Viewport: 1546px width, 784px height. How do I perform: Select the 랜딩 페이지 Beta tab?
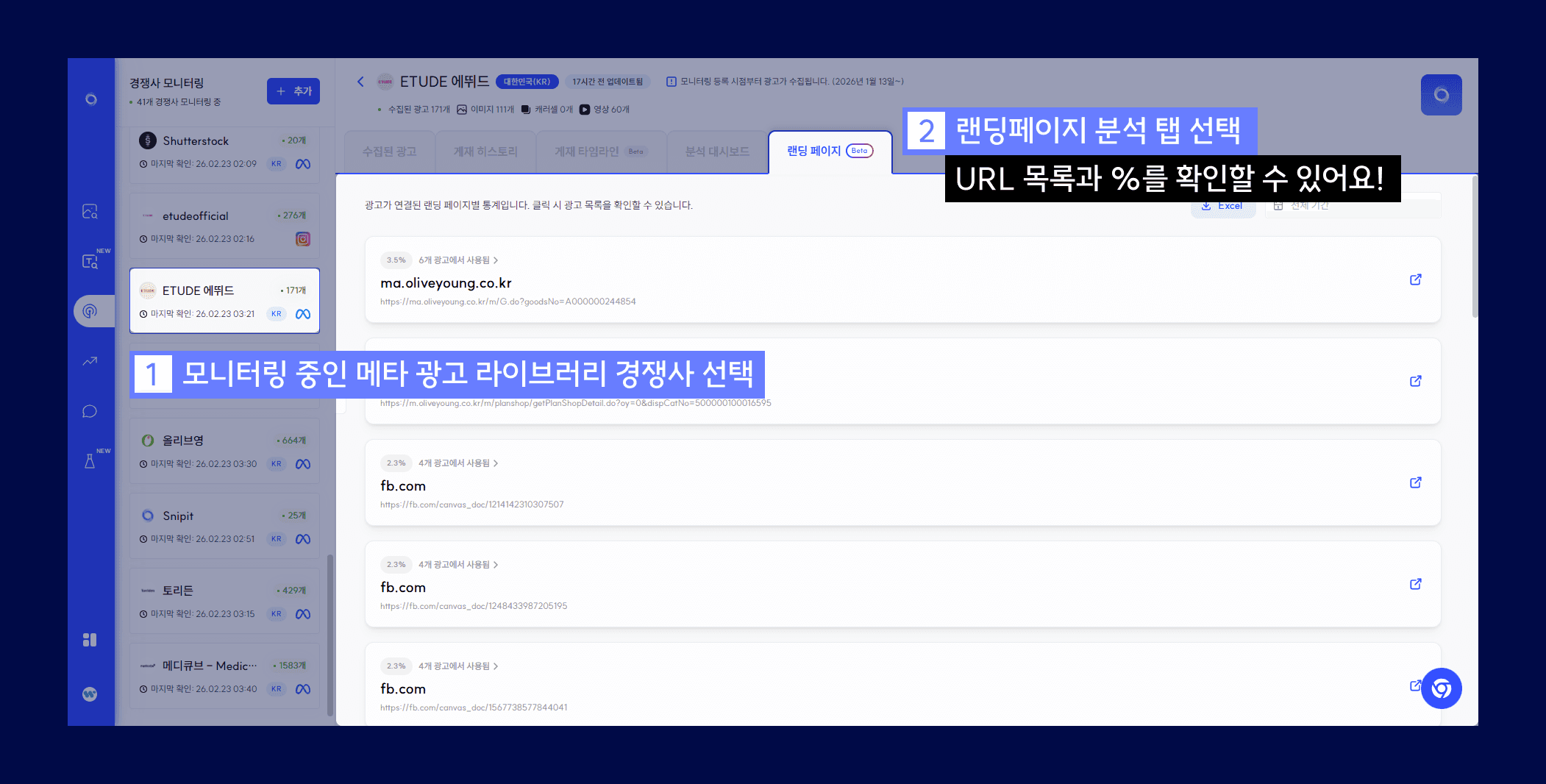tap(830, 151)
